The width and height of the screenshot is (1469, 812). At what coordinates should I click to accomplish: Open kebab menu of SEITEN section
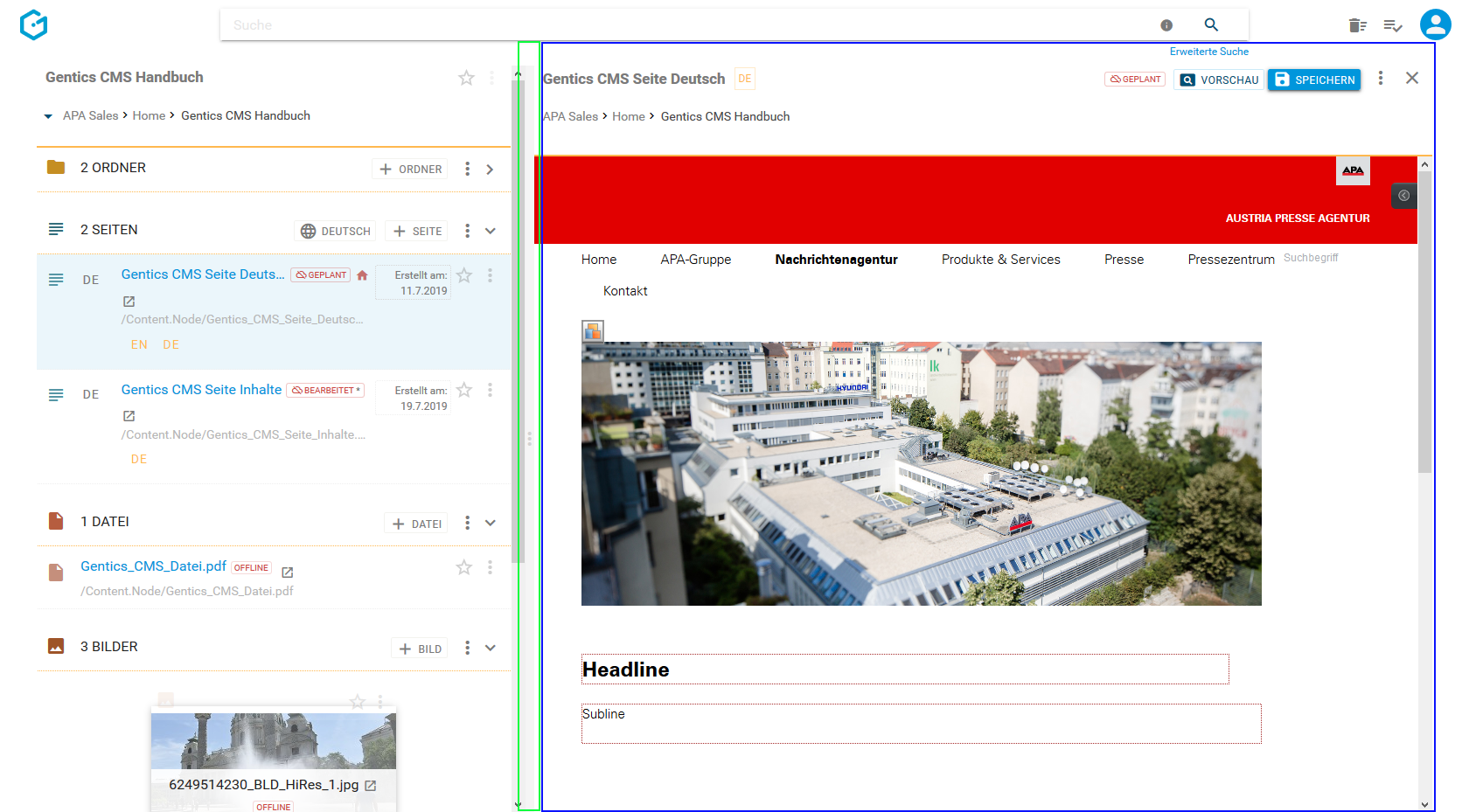pyautogui.click(x=467, y=231)
